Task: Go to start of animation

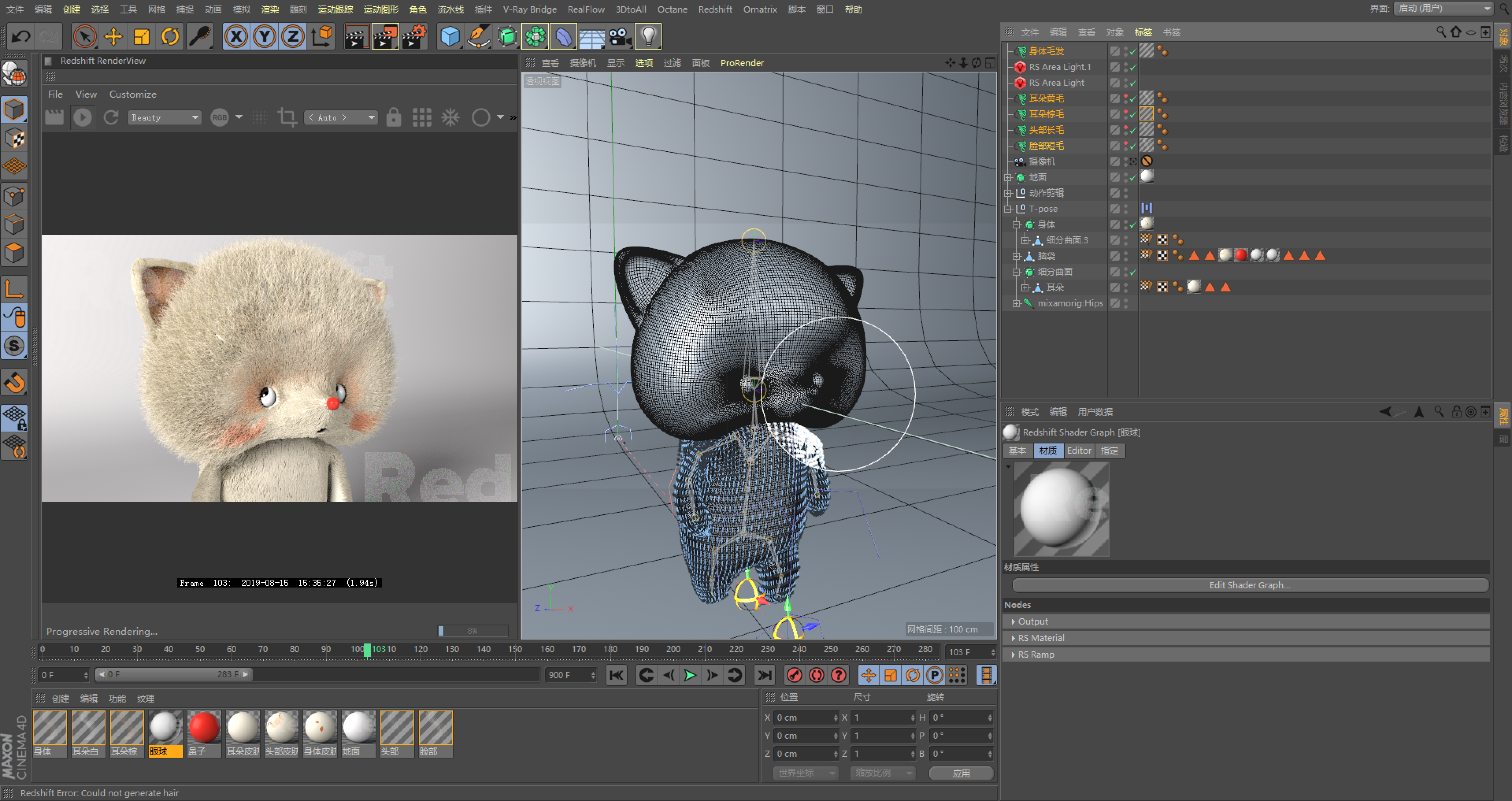Action: click(616, 675)
